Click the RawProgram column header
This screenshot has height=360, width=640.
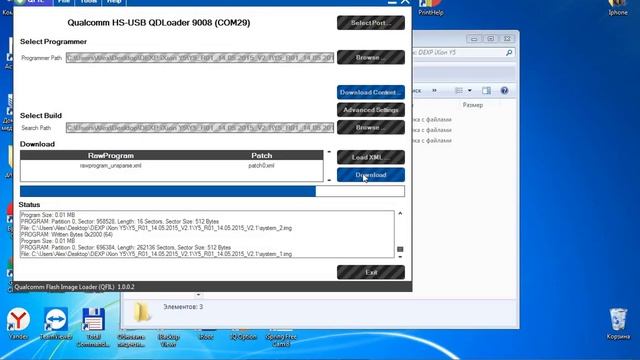[x=111, y=156]
